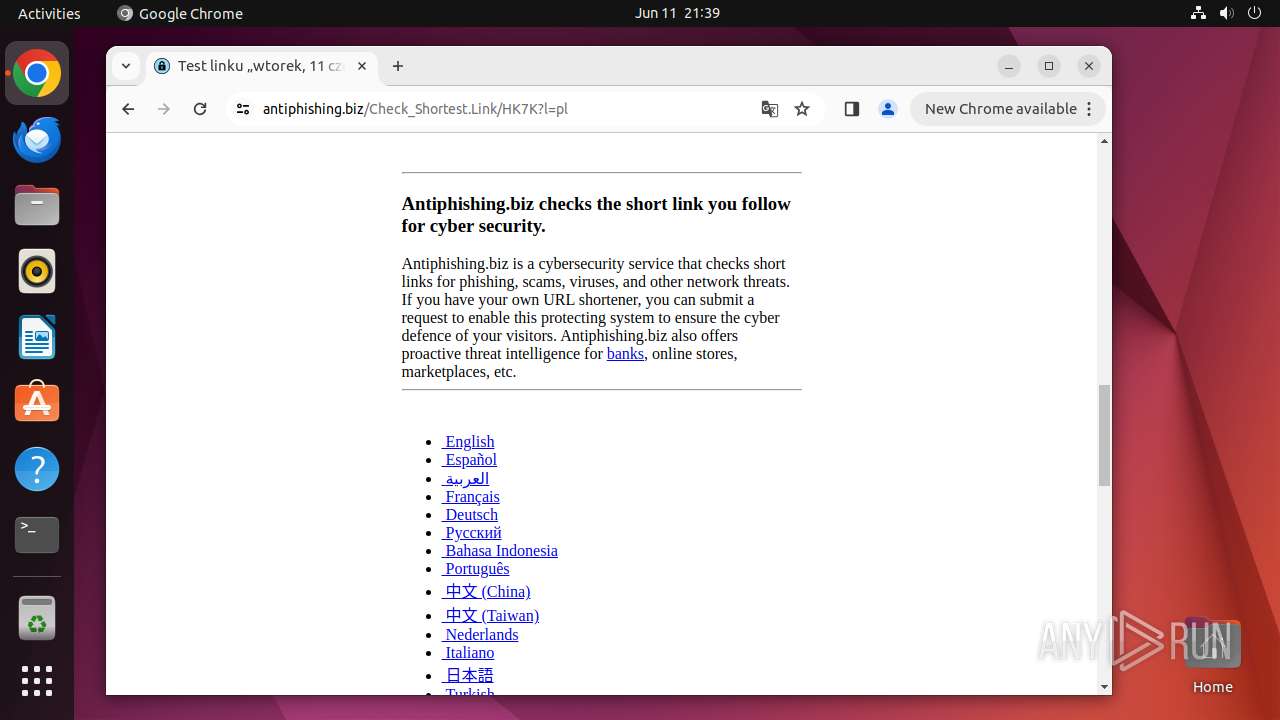Switch language to Italiano

click(x=468, y=652)
